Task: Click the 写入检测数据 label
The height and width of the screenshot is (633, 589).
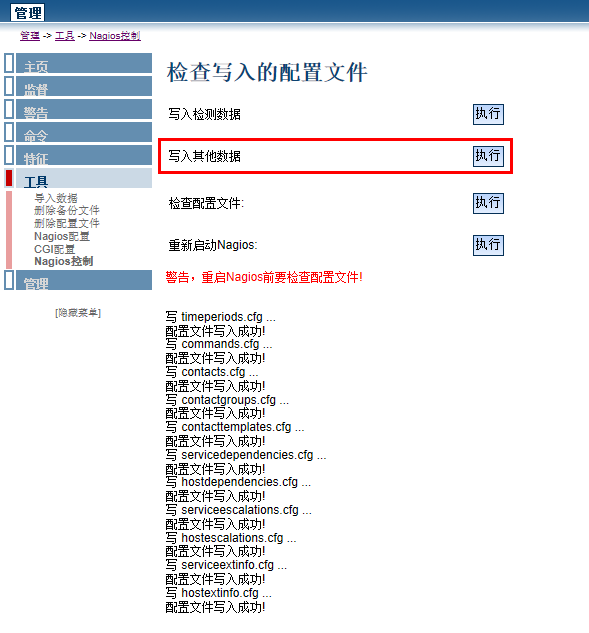Action: click(x=204, y=114)
